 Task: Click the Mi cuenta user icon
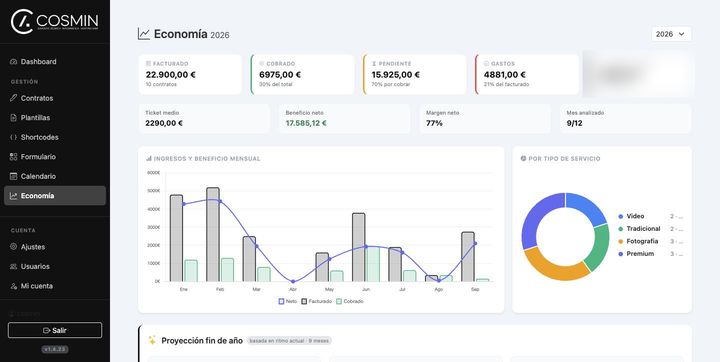click(13, 286)
